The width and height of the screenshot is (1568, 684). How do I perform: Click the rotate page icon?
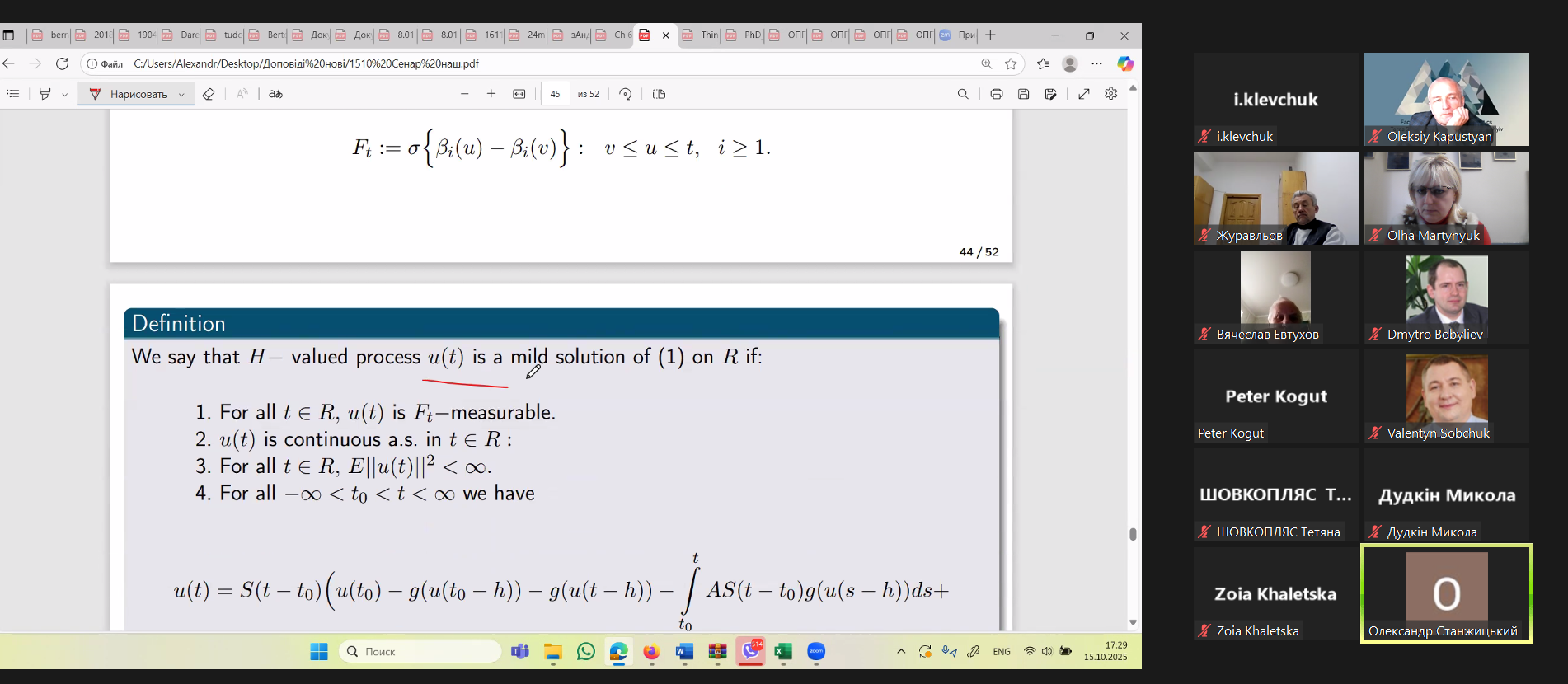pyautogui.click(x=626, y=94)
